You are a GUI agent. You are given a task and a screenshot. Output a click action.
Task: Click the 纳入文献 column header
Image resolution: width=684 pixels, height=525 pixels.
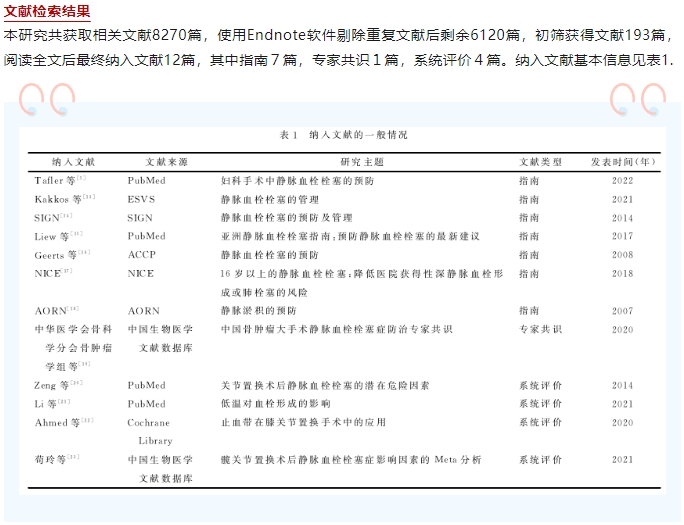click(73, 160)
